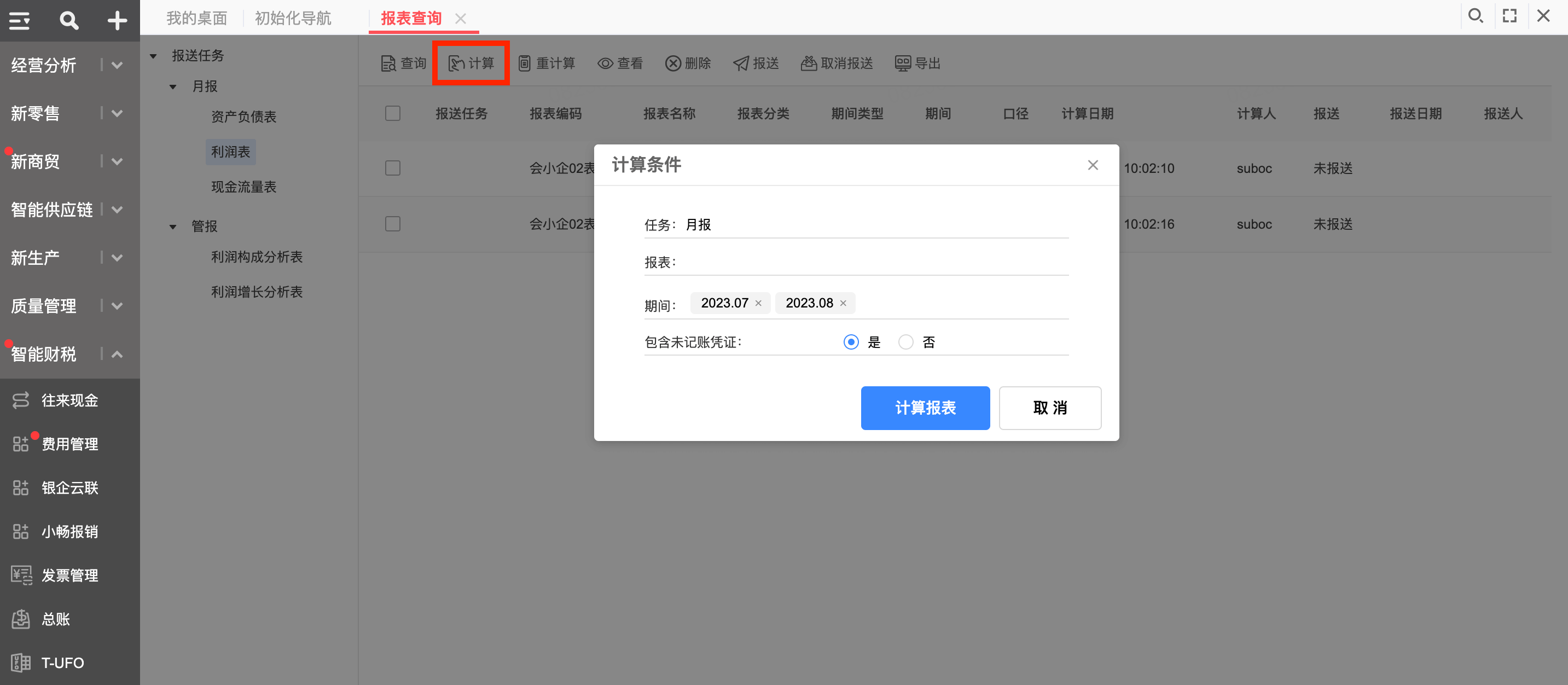Screen dimensions: 1568x685
Task: Select 否 radio for 包含未记账凭证
Action: coord(906,342)
